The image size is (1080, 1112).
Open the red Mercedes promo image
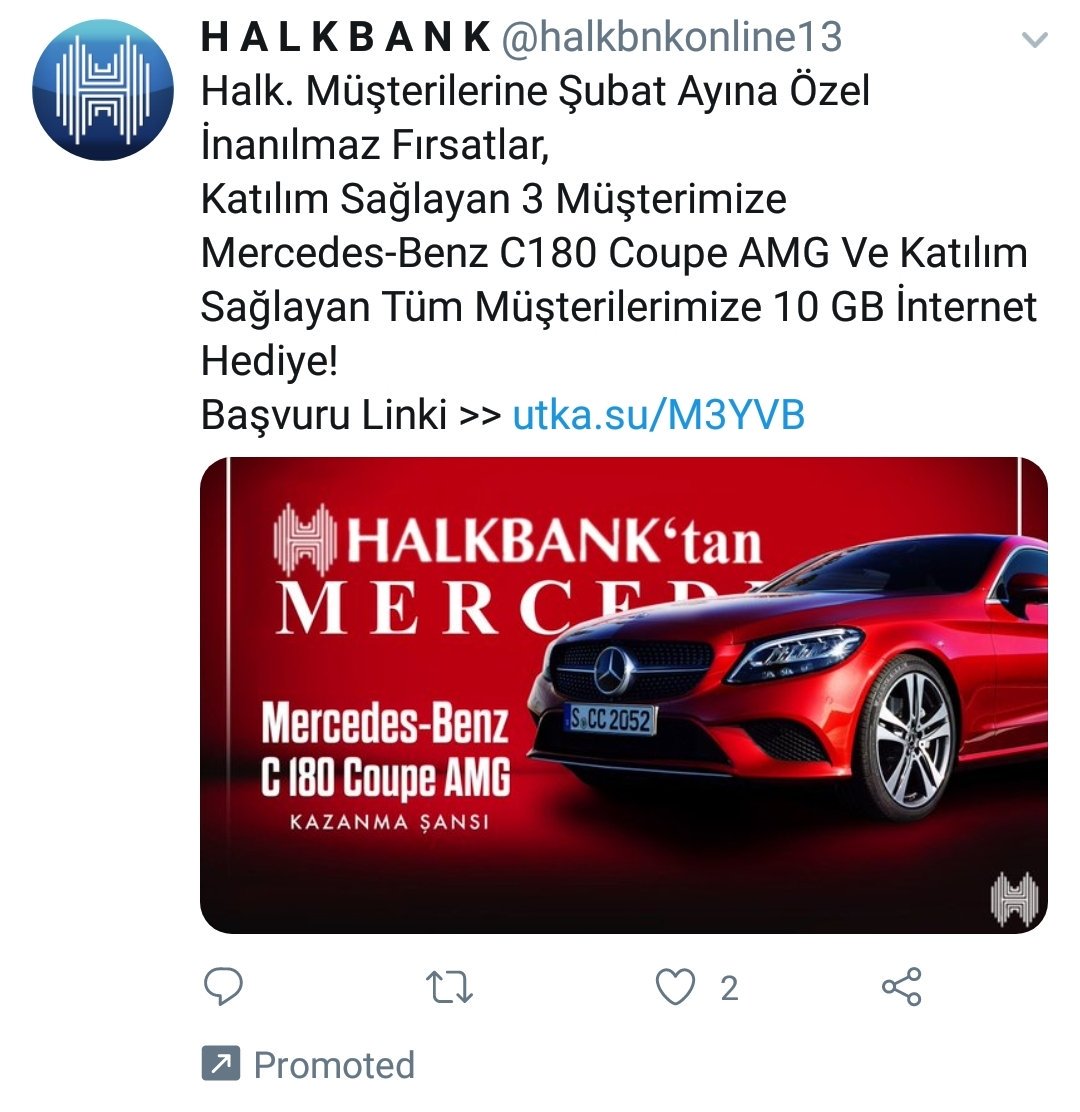(x=624, y=695)
